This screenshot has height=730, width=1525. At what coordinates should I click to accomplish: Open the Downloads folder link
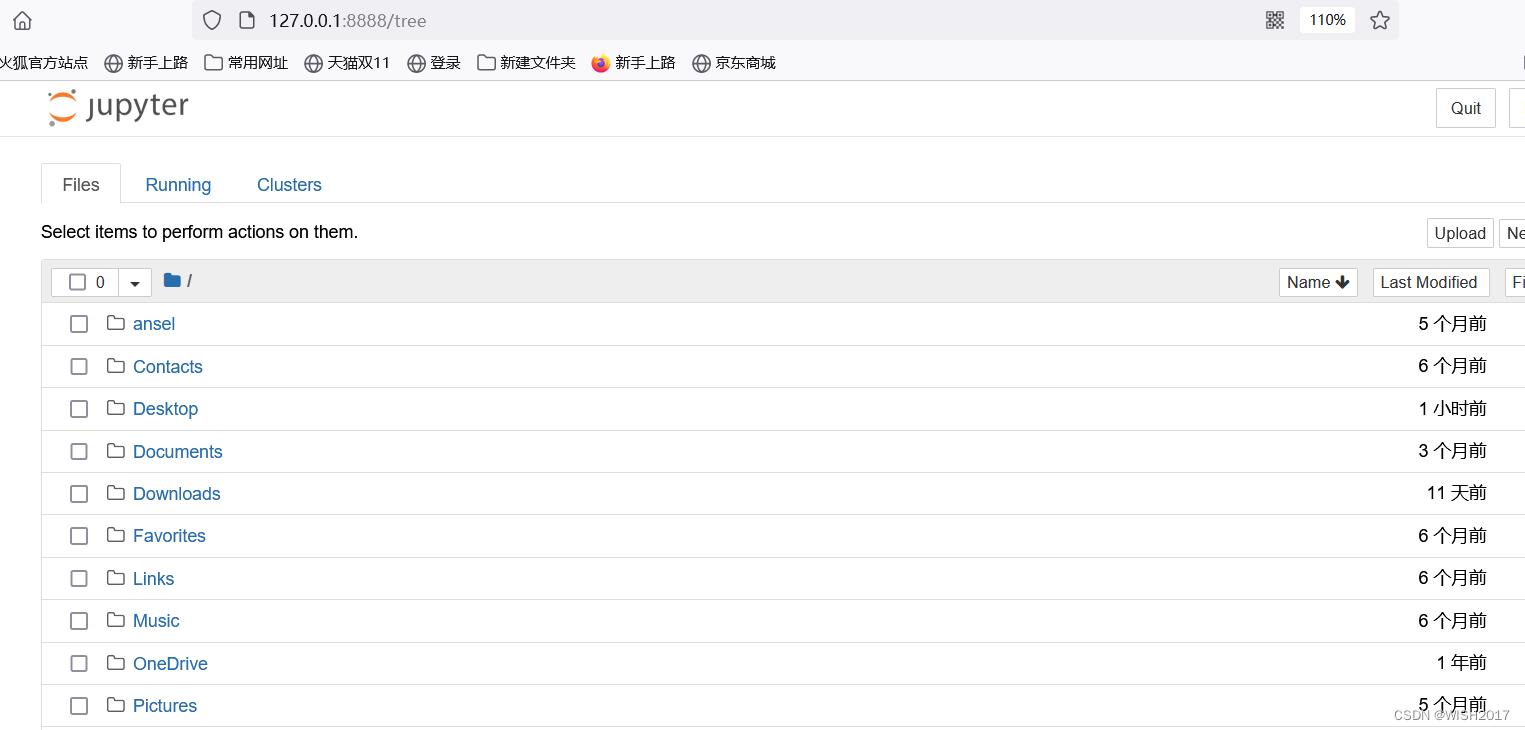pyautogui.click(x=177, y=494)
